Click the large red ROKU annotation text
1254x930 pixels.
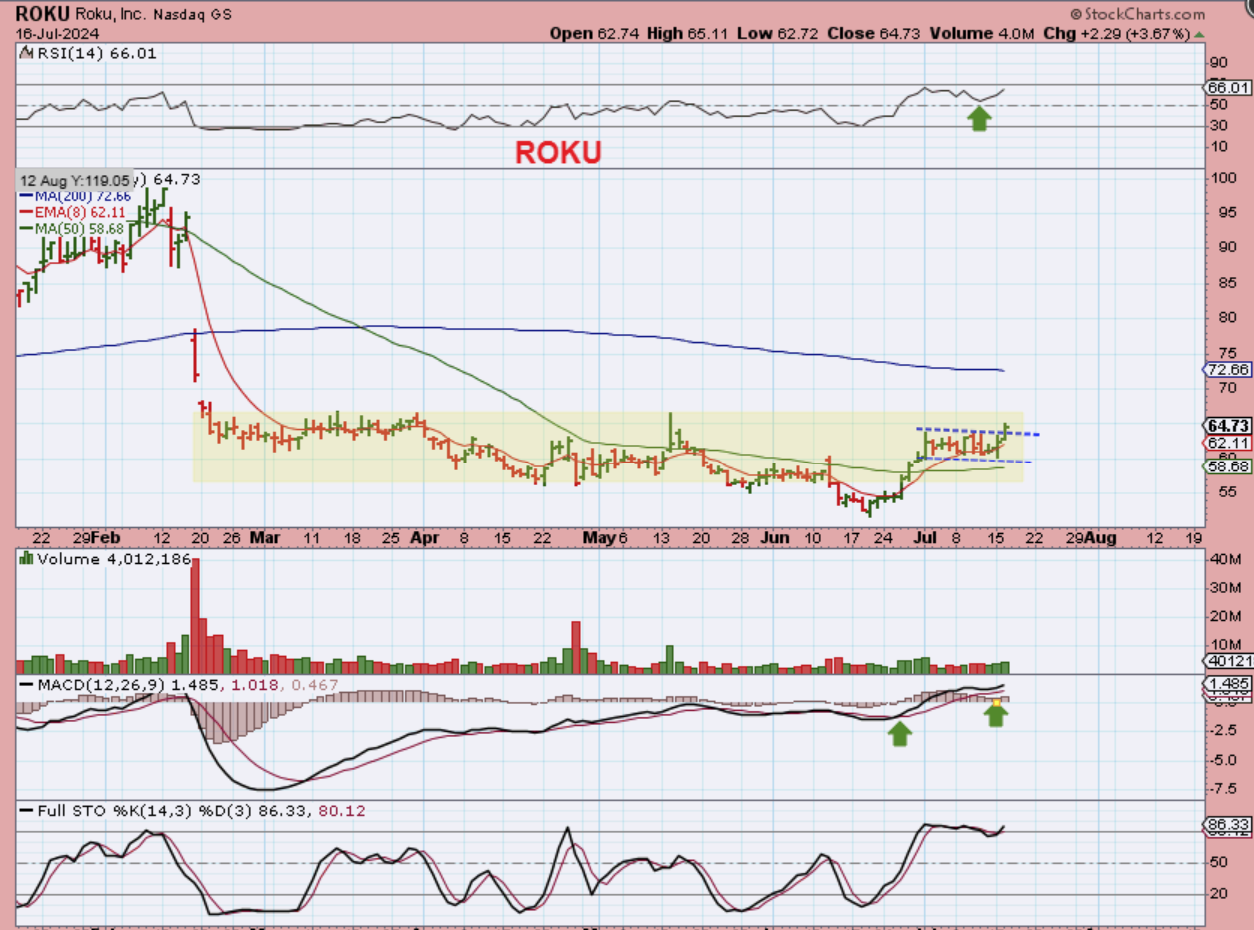[x=558, y=152]
